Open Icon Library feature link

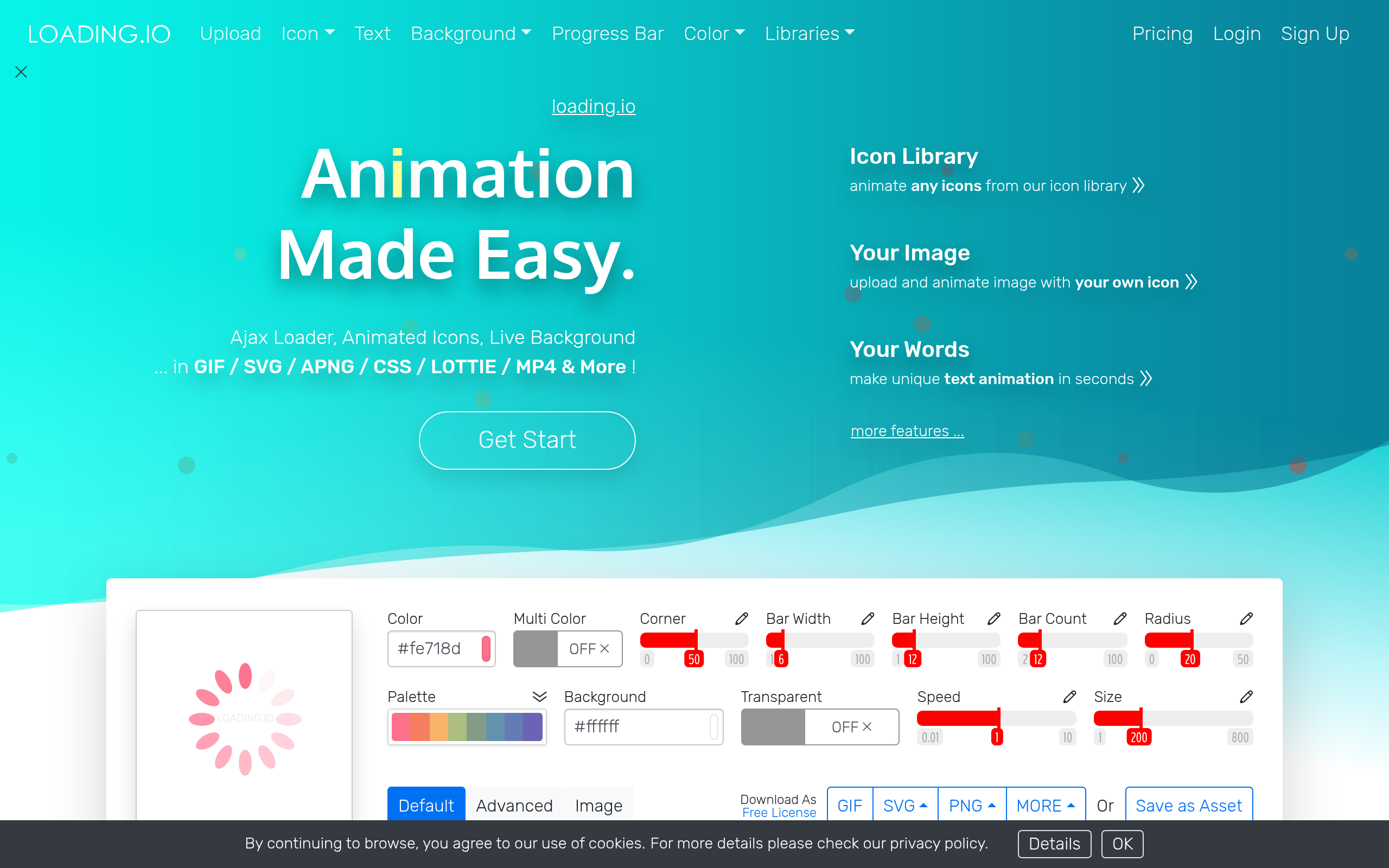[x=997, y=170]
